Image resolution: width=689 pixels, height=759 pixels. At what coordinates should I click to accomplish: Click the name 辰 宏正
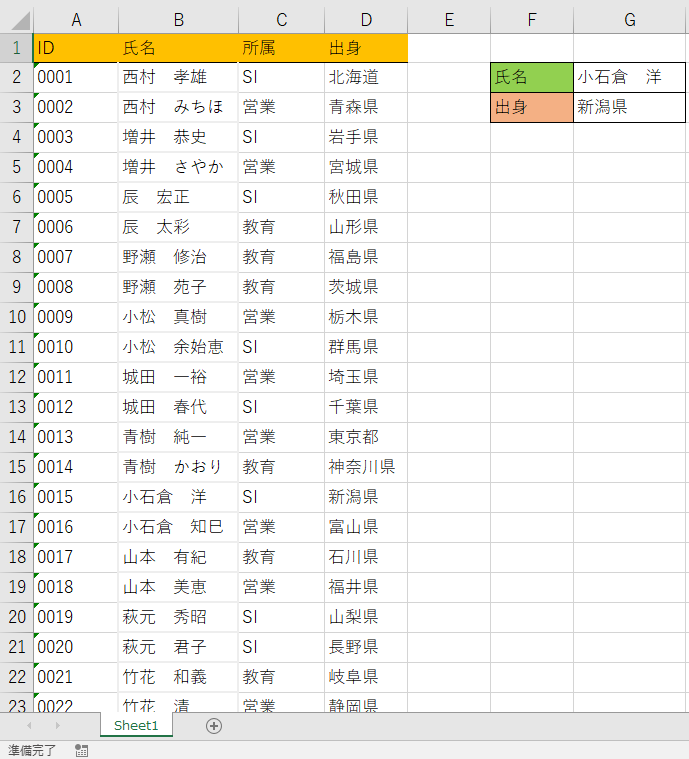[156, 197]
